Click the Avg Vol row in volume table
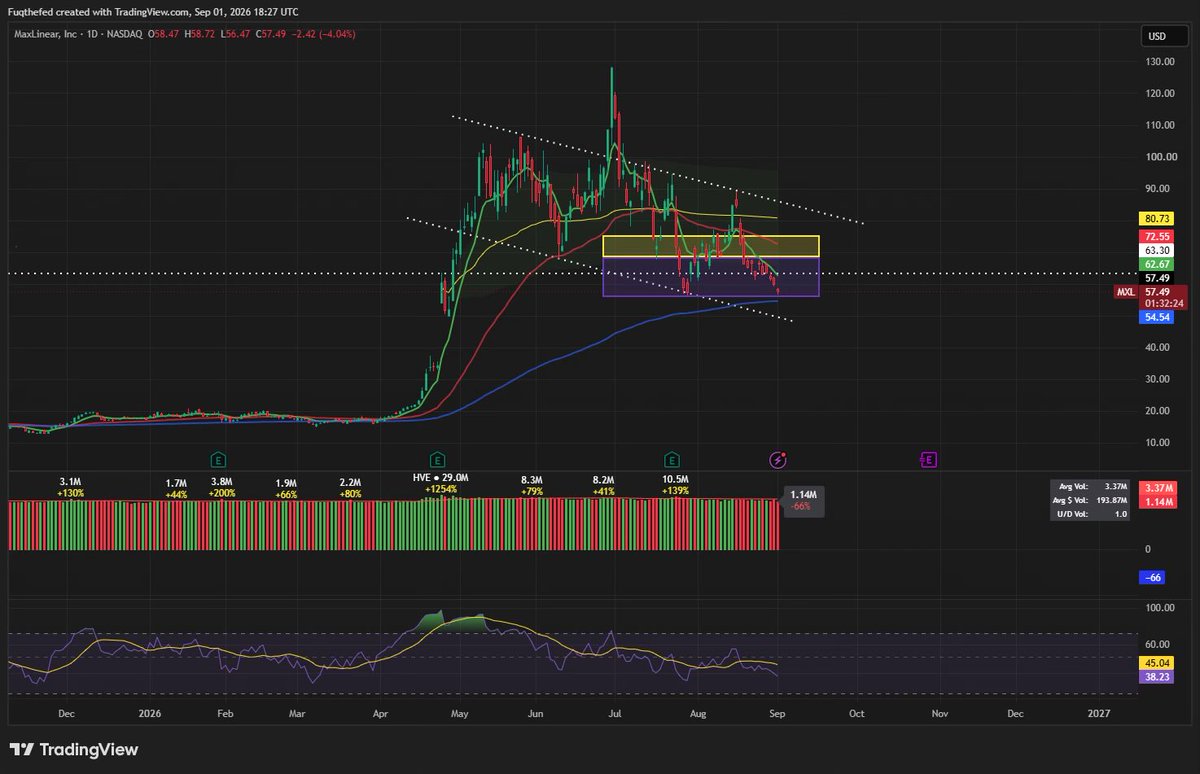The width and height of the screenshot is (1200, 774). 1088,487
